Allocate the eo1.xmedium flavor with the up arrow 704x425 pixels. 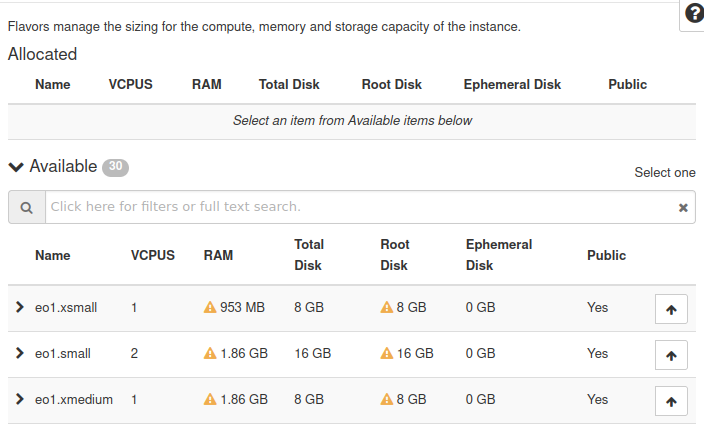tap(671, 401)
